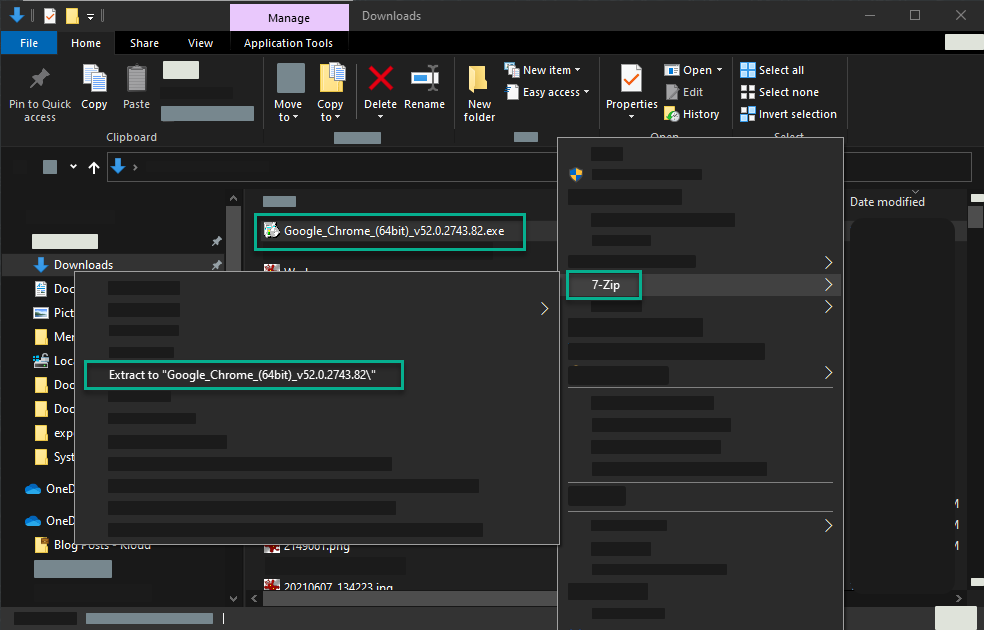Click the Downloads folder arrow icon in sidebar
984x630 pixels.
click(x=41, y=265)
